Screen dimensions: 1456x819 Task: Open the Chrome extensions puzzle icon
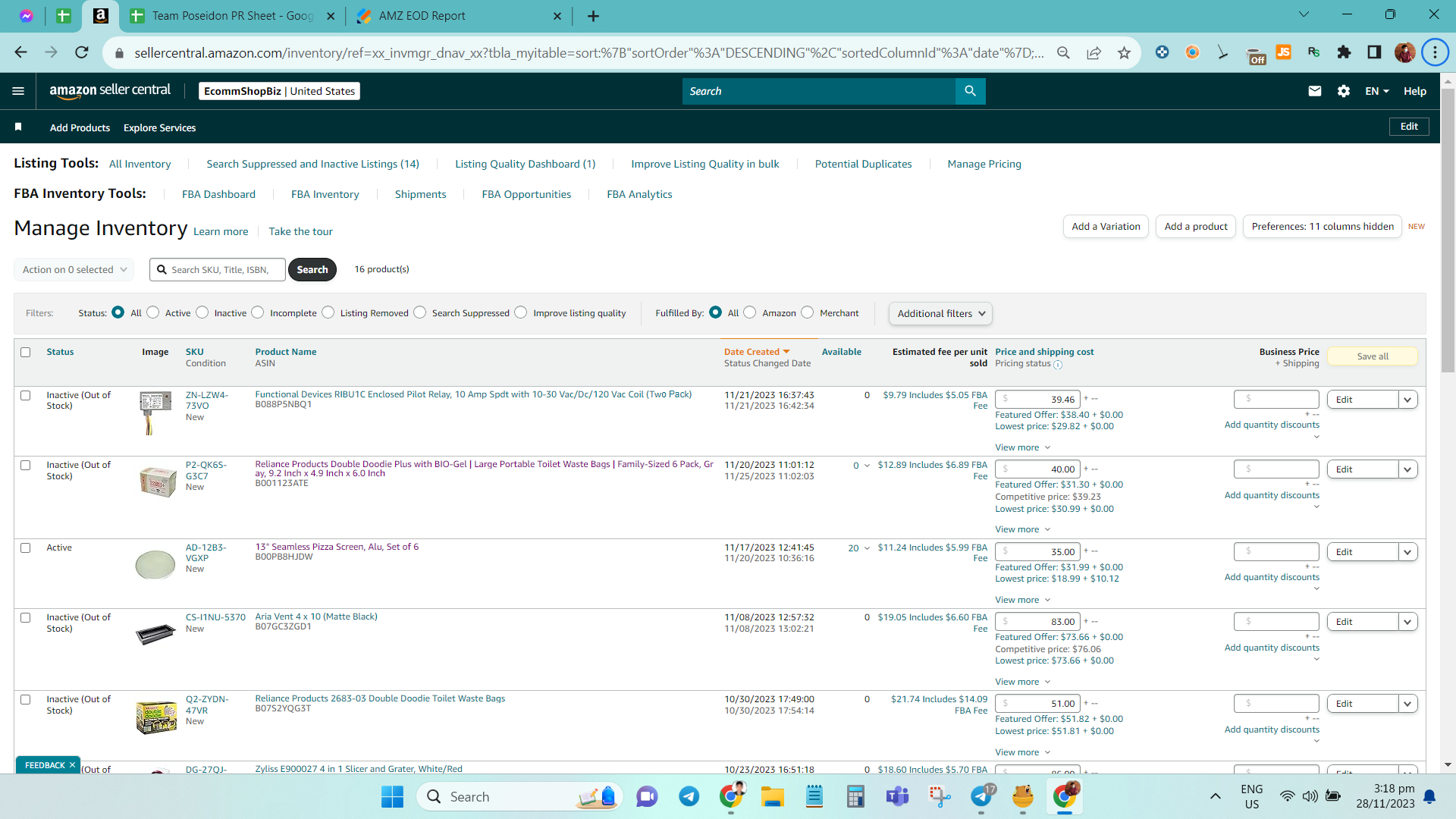[1344, 52]
